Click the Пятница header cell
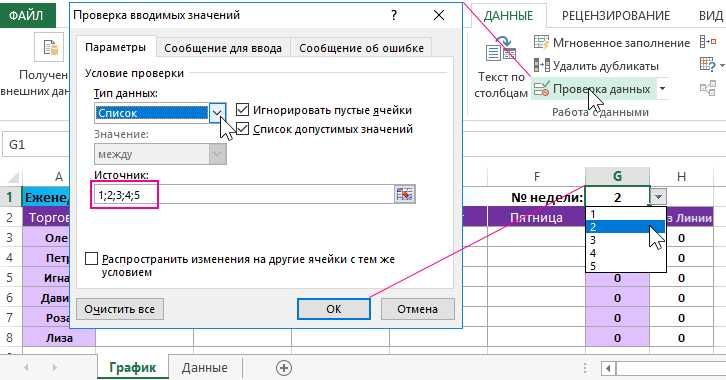This screenshot has height=380, width=726. click(x=536, y=217)
